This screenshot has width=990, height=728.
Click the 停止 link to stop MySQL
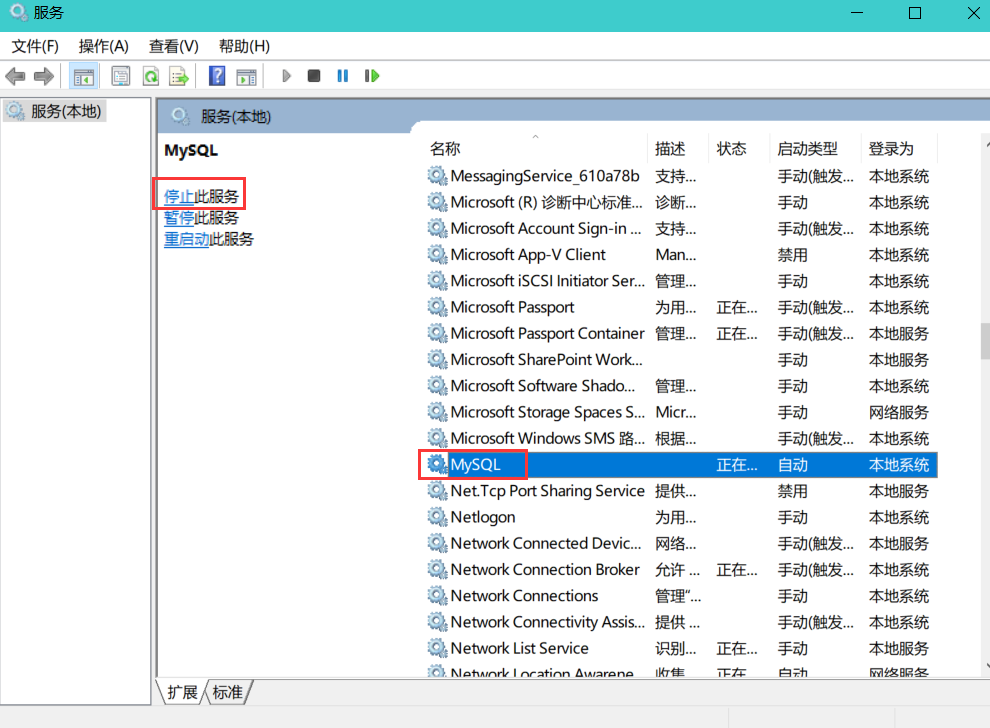[x=179, y=196]
